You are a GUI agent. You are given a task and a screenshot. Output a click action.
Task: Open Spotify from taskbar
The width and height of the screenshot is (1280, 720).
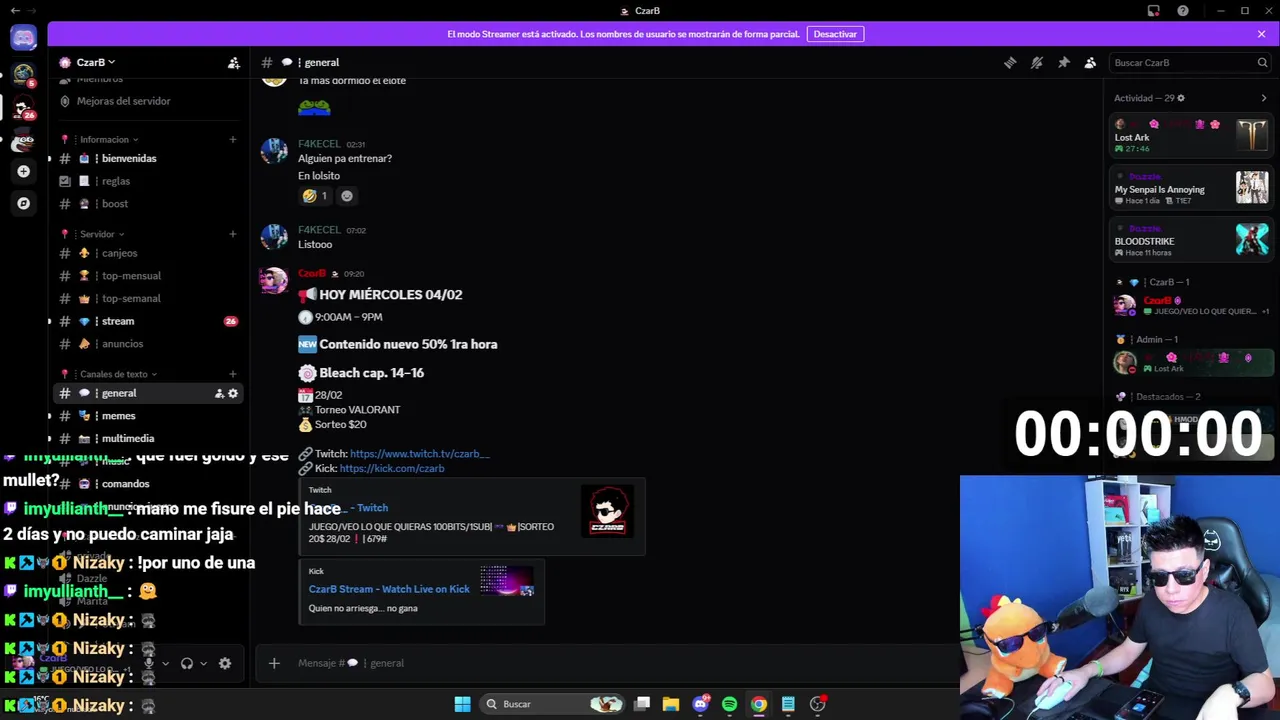(729, 704)
